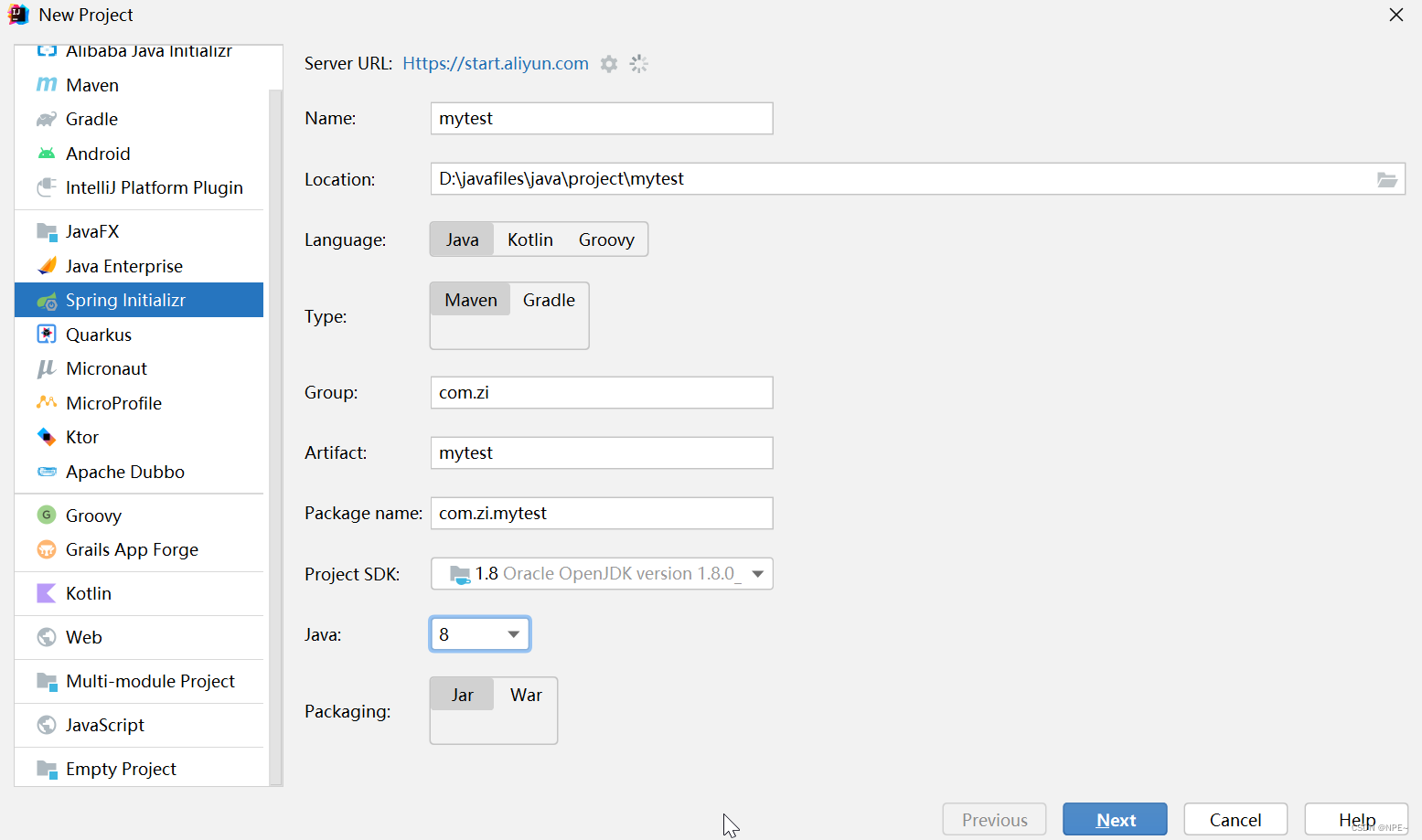Click the Name input field

(x=602, y=118)
